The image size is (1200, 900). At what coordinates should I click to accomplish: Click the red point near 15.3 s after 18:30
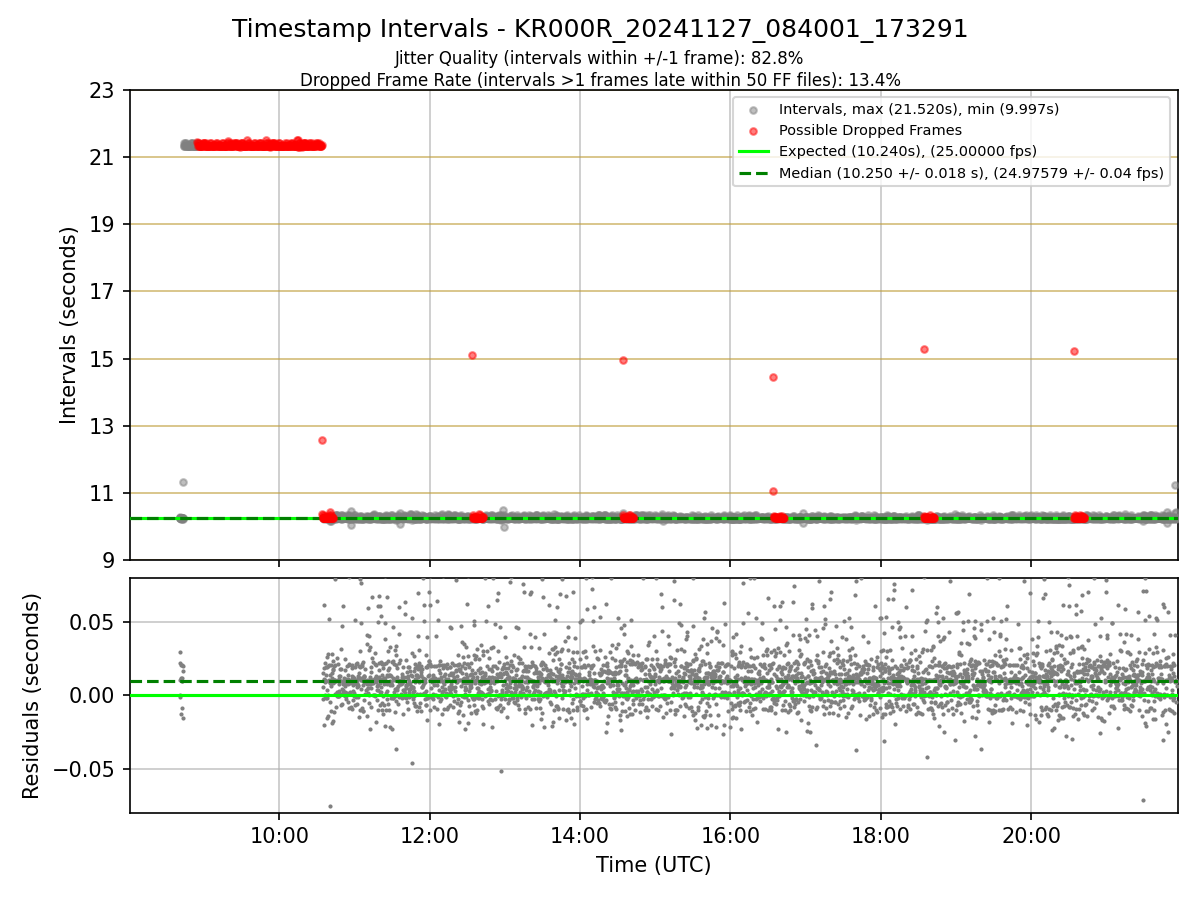[924, 349]
